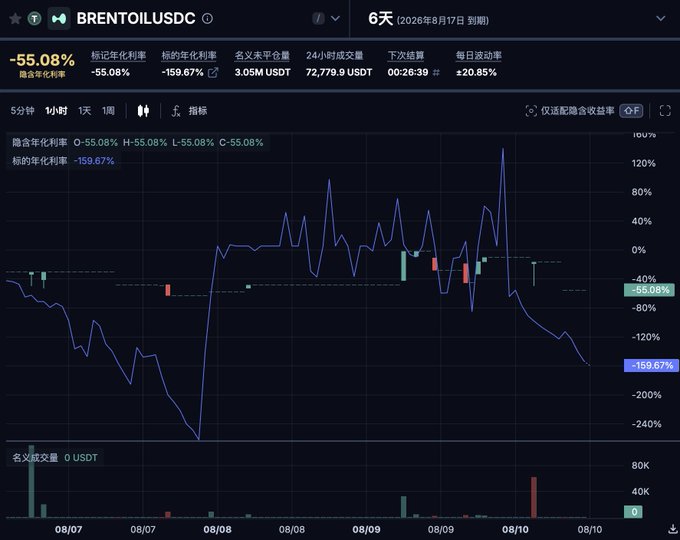Click the 72,779.9 USDT value
The image size is (680, 540).
[339, 72]
